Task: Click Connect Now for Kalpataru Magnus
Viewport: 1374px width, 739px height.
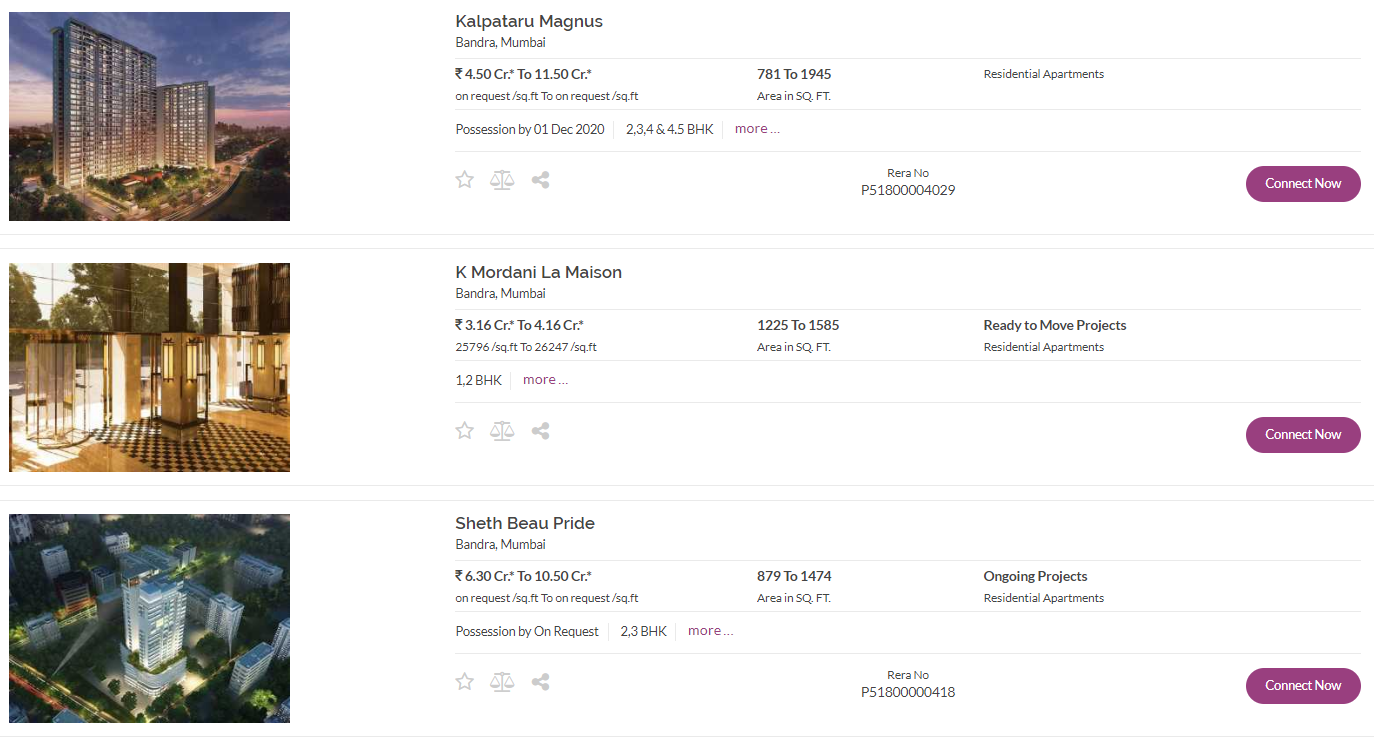Action: click(x=1303, y=184)
